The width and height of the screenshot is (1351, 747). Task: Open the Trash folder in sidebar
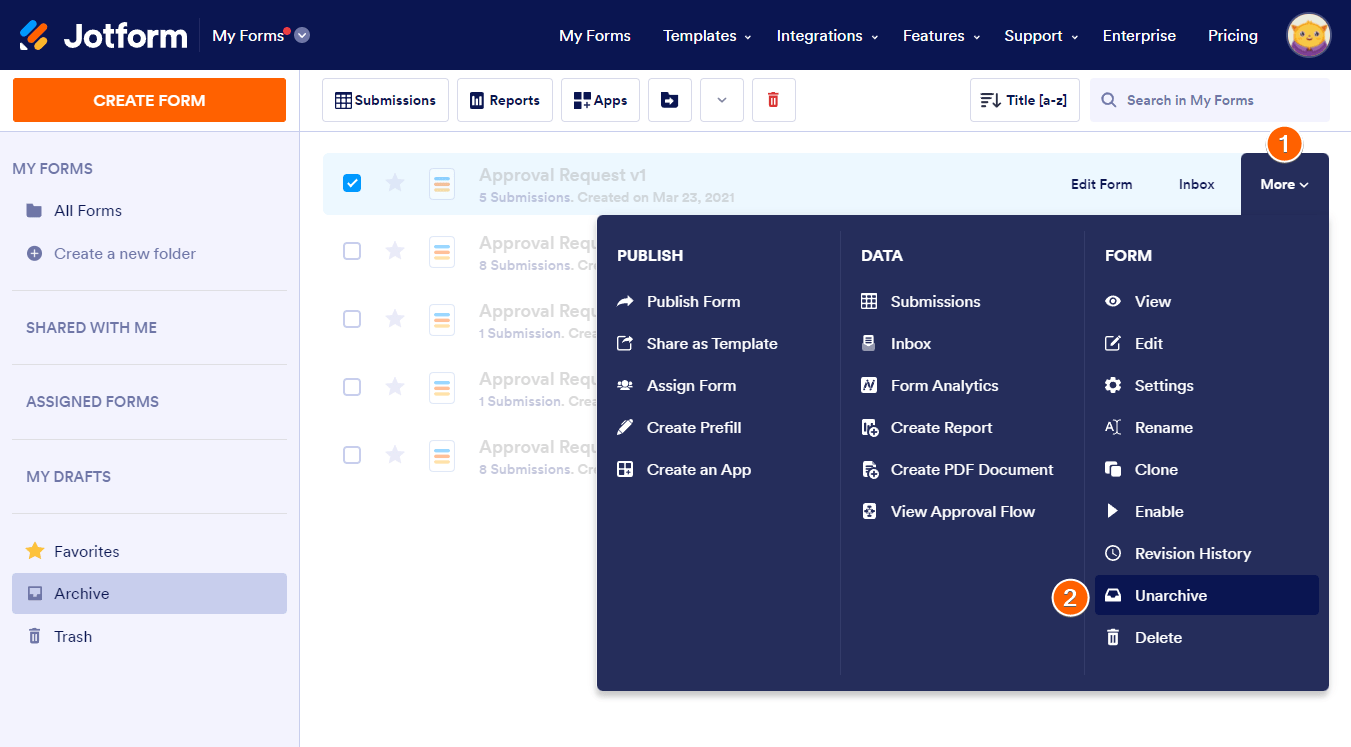(73, 636)
